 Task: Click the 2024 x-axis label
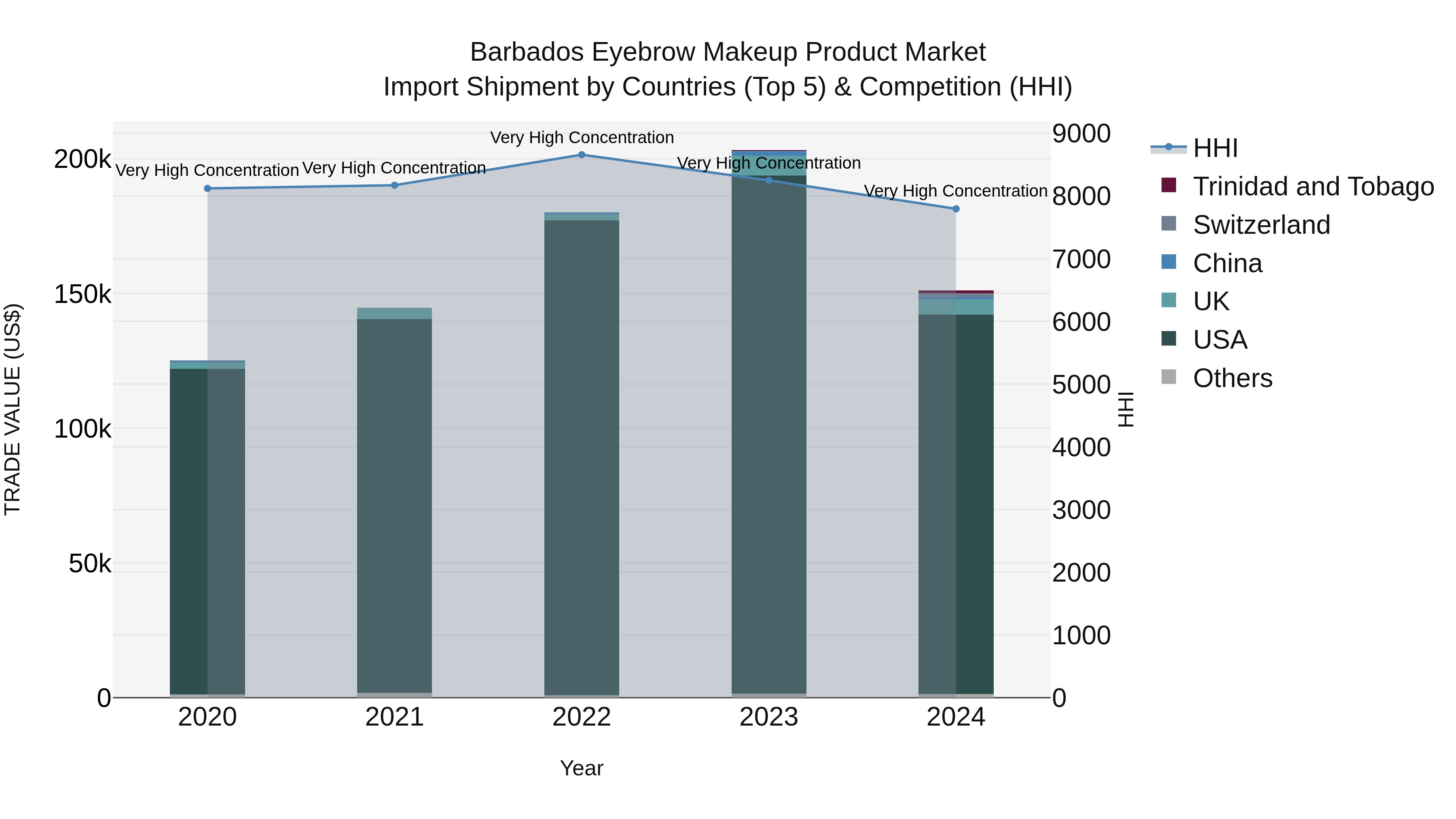956,717
